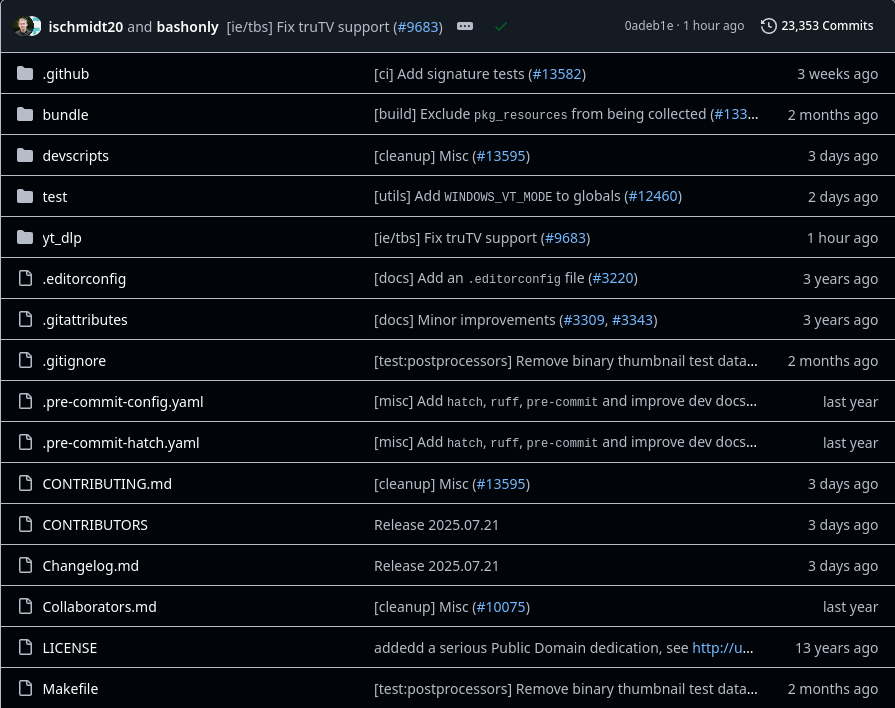This screenshot has width=895, height=708.
Task: Click the .gitignore file icon
Action: [25, 361]
